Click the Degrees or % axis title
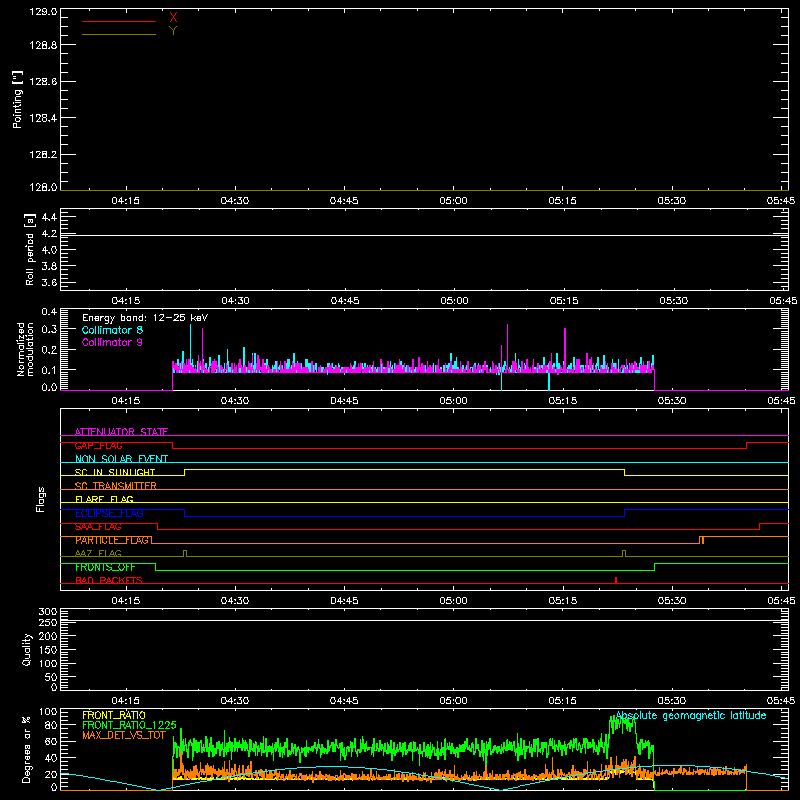 27,749
